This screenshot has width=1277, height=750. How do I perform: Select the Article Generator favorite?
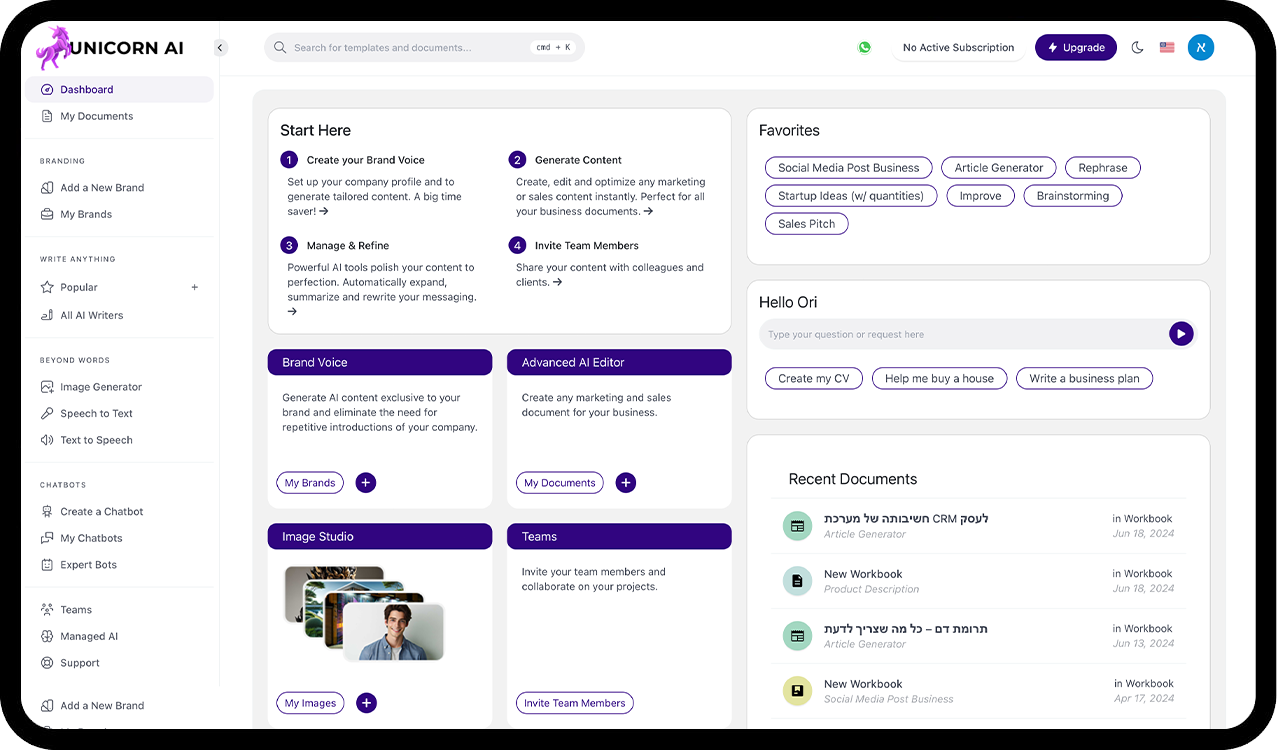(x=999, y=168)
